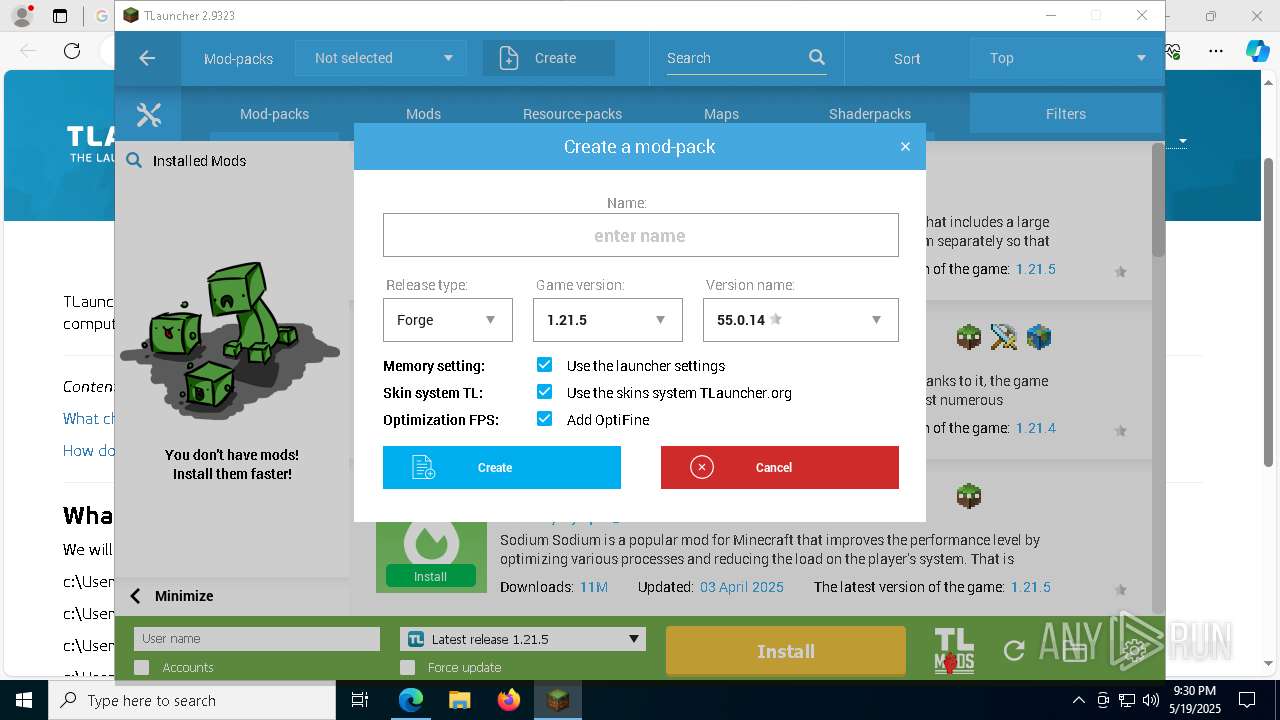
Task: Open the Release type Forge dropdown
Action: point(448,320)
